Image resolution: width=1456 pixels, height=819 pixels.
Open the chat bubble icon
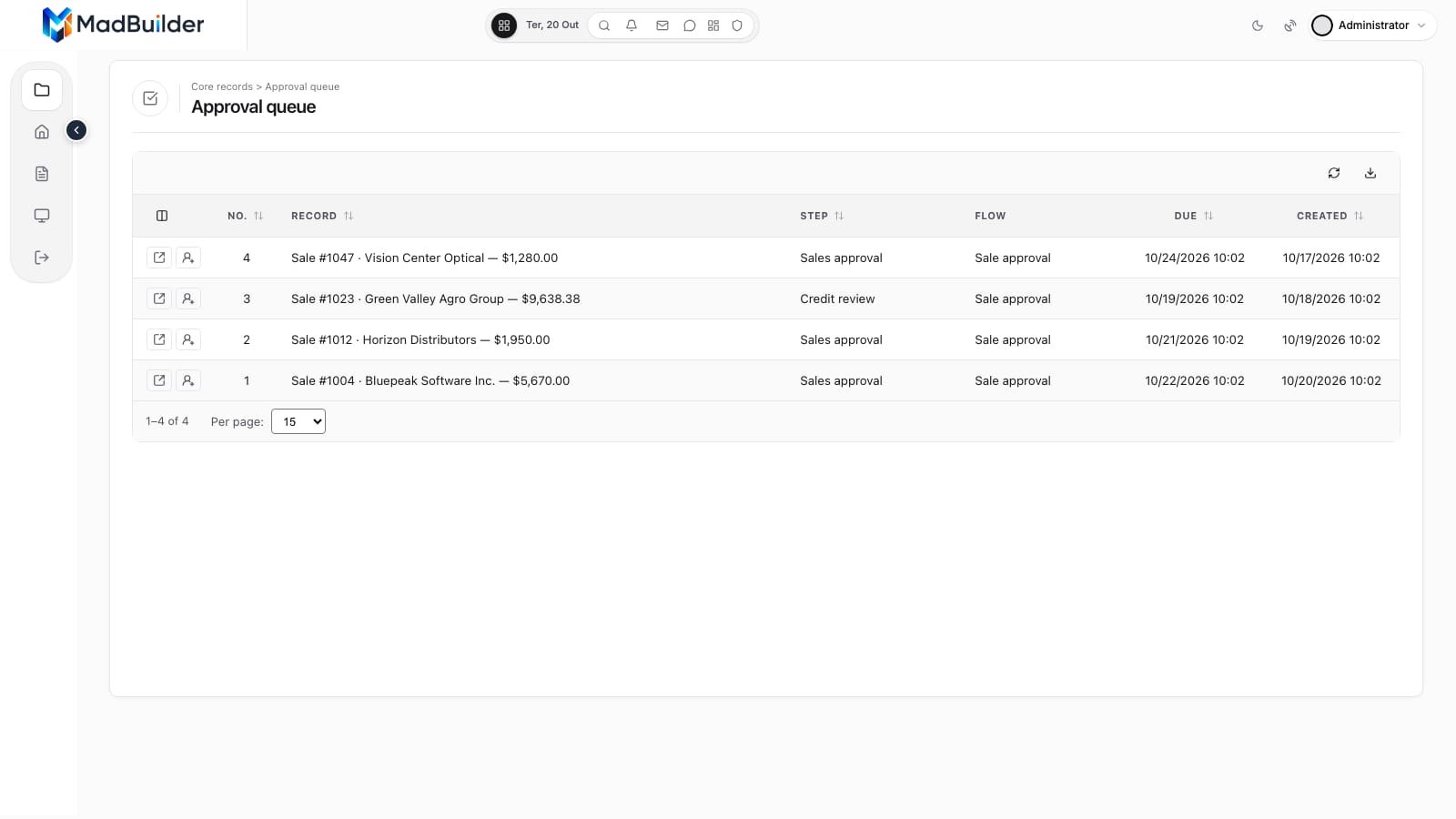690,25
